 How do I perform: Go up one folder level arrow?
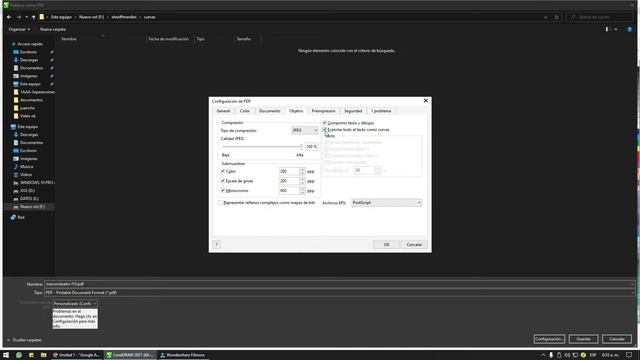pos(33,17)
